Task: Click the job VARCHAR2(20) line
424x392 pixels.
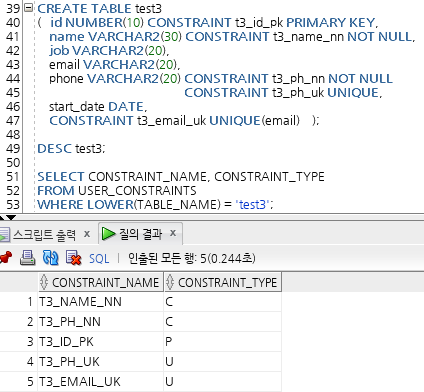Action: point(109,51)
